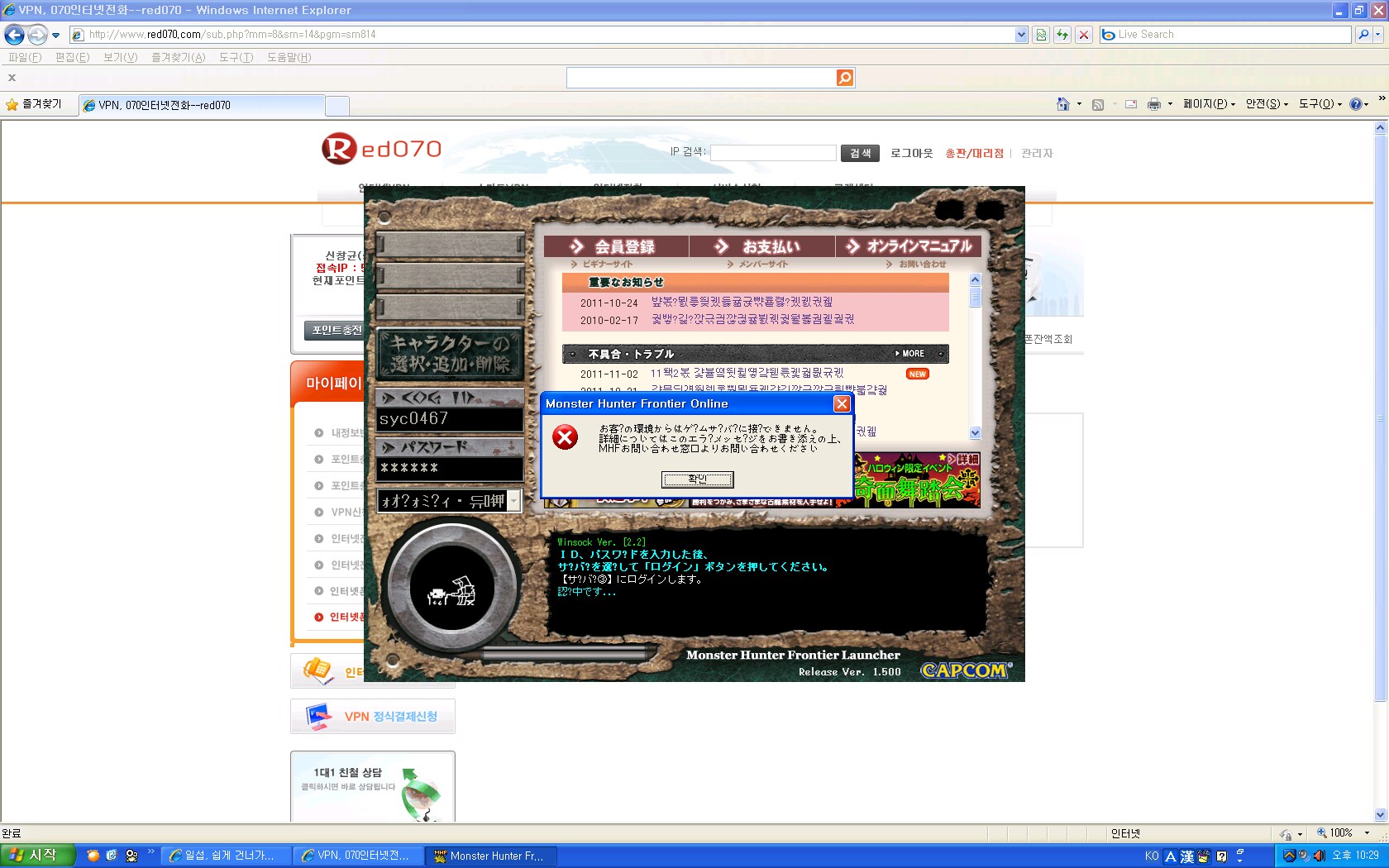Click the red NEW badge
The width and height of the screenshot is (1389, 868).
coord(917,374)
